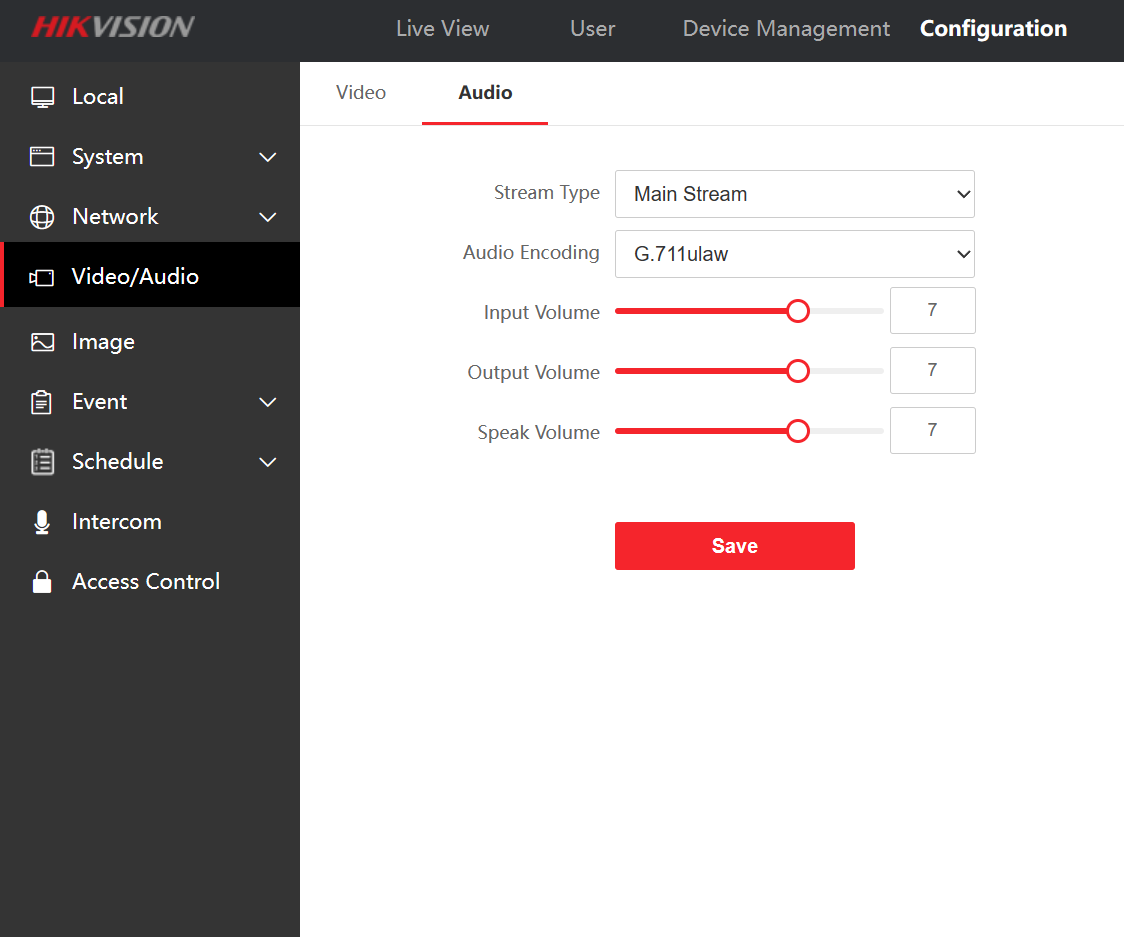The image size is (1124, 937).
Task: Click the Image picture icon
Action: point(42,342)
